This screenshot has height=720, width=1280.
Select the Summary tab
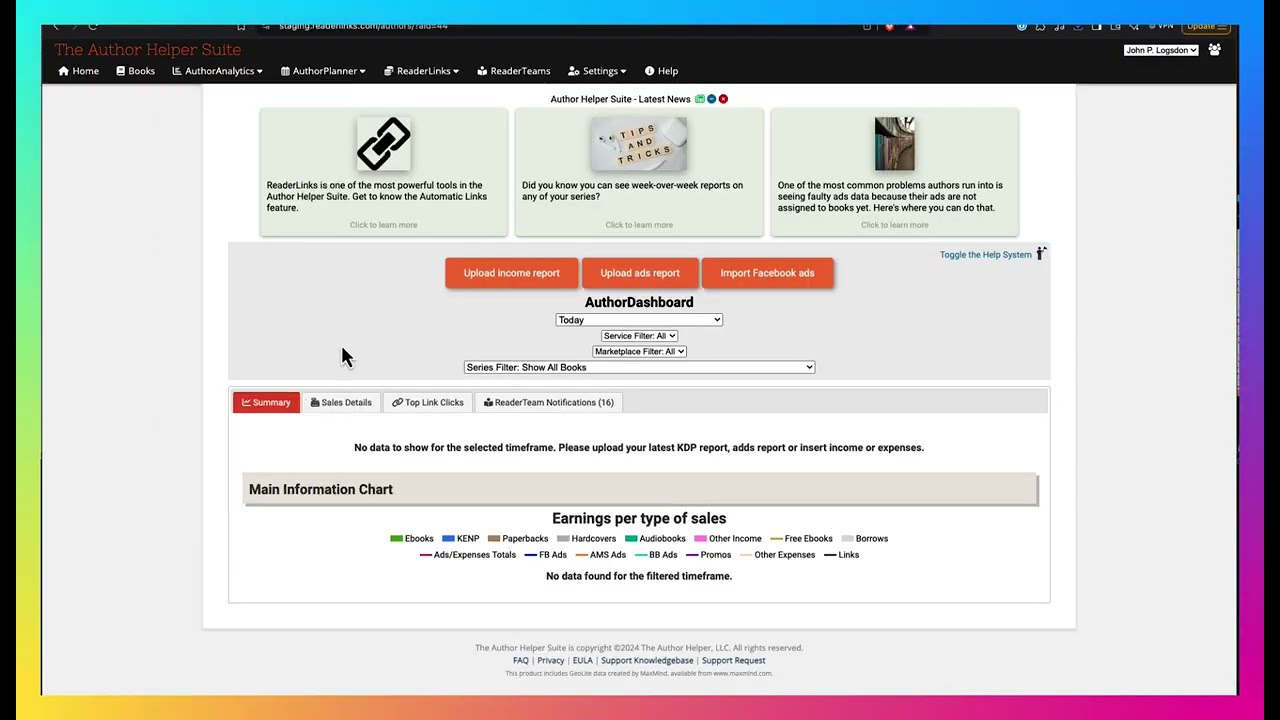coord(266,402)
